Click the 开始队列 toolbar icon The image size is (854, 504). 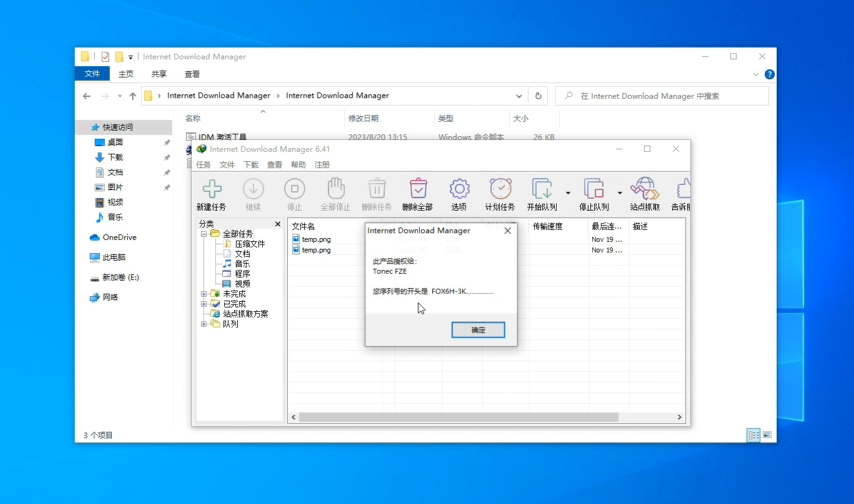[542, 189]
